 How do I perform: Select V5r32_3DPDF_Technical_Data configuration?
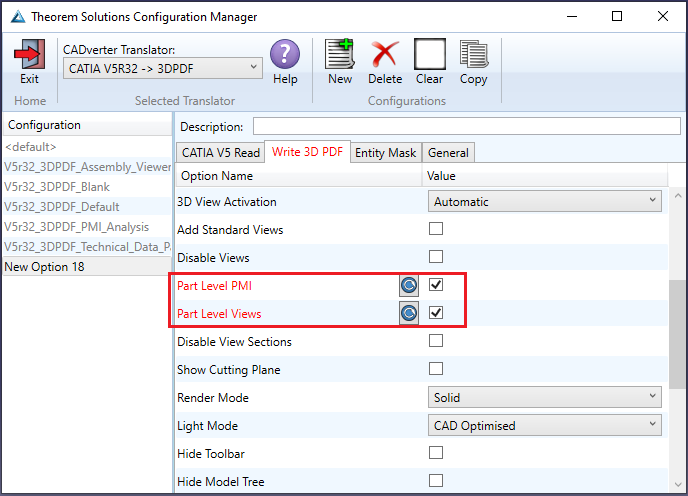[87, 247]
